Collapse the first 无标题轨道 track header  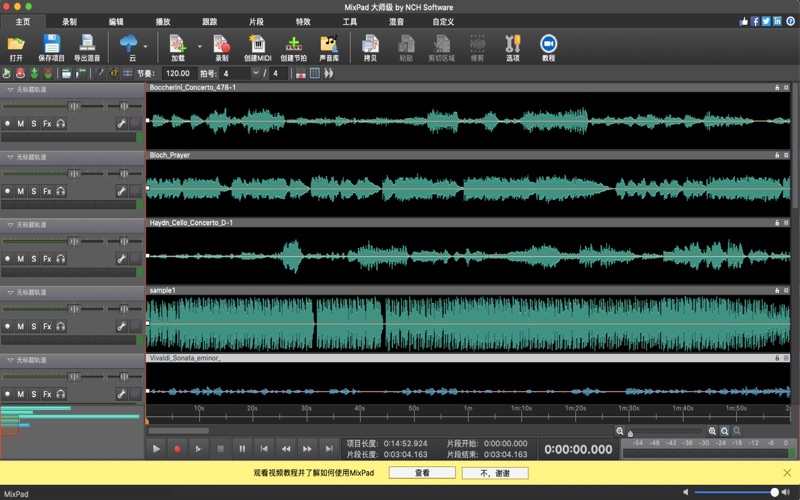coord(8,89)
